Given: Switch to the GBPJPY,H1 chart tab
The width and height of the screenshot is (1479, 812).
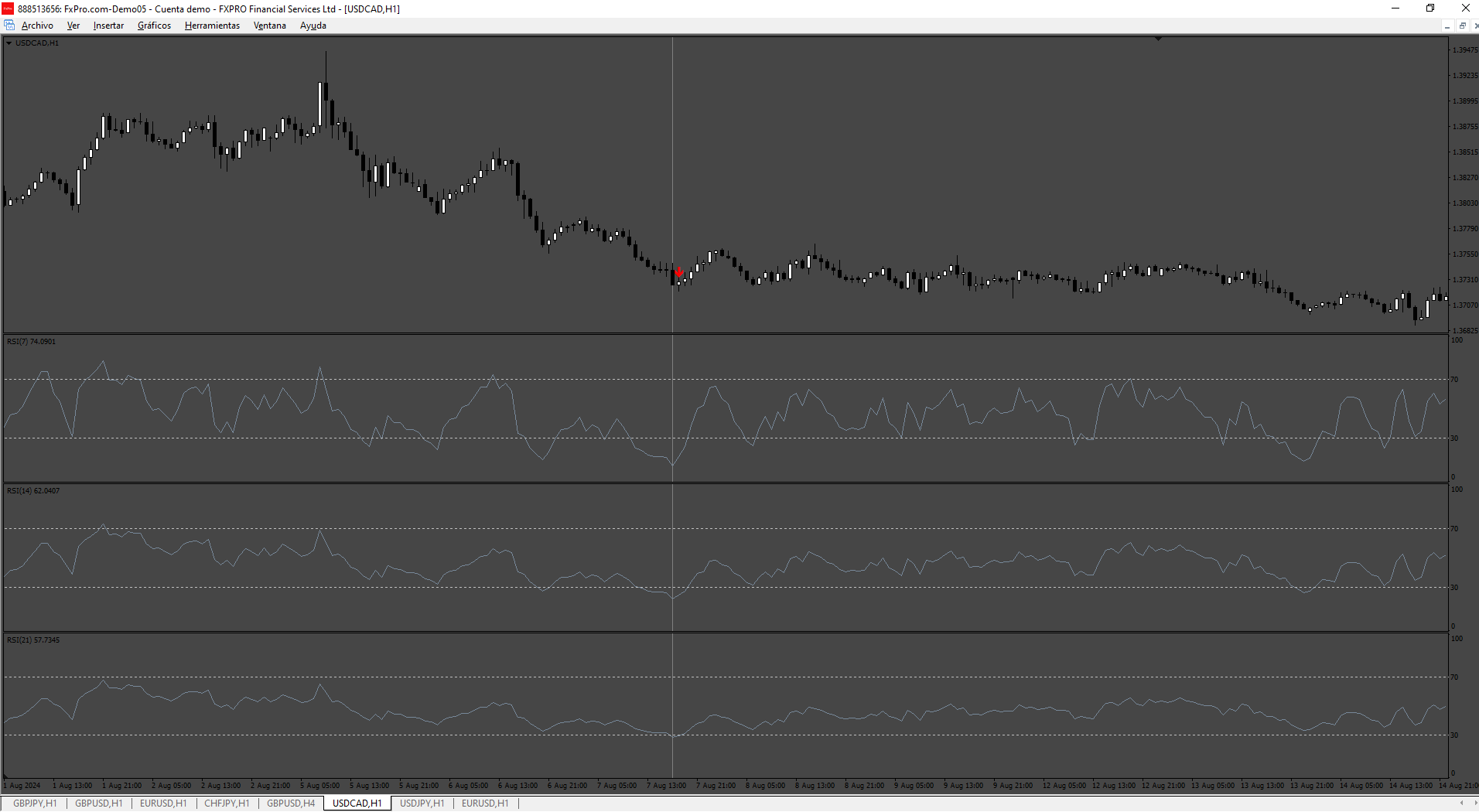Looking at the screenshot, I should tap(35, 803).
